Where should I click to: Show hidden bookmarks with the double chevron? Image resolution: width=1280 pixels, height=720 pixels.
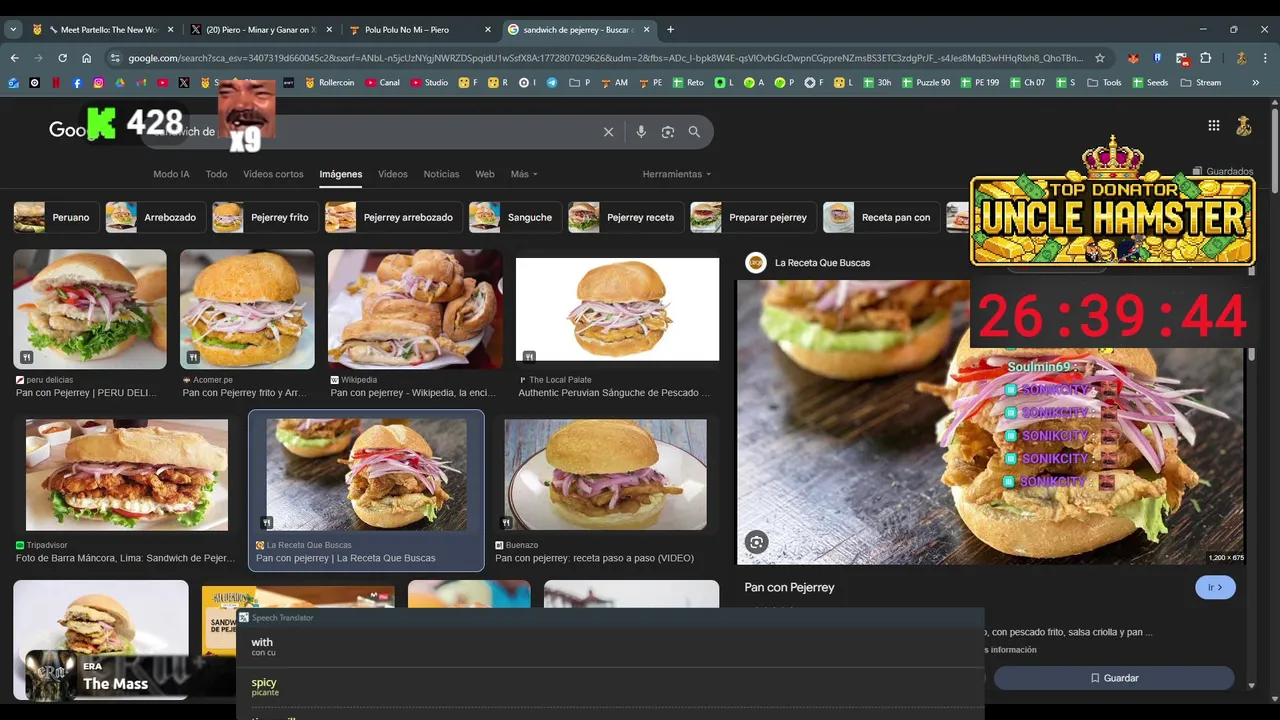point(1256,83)
